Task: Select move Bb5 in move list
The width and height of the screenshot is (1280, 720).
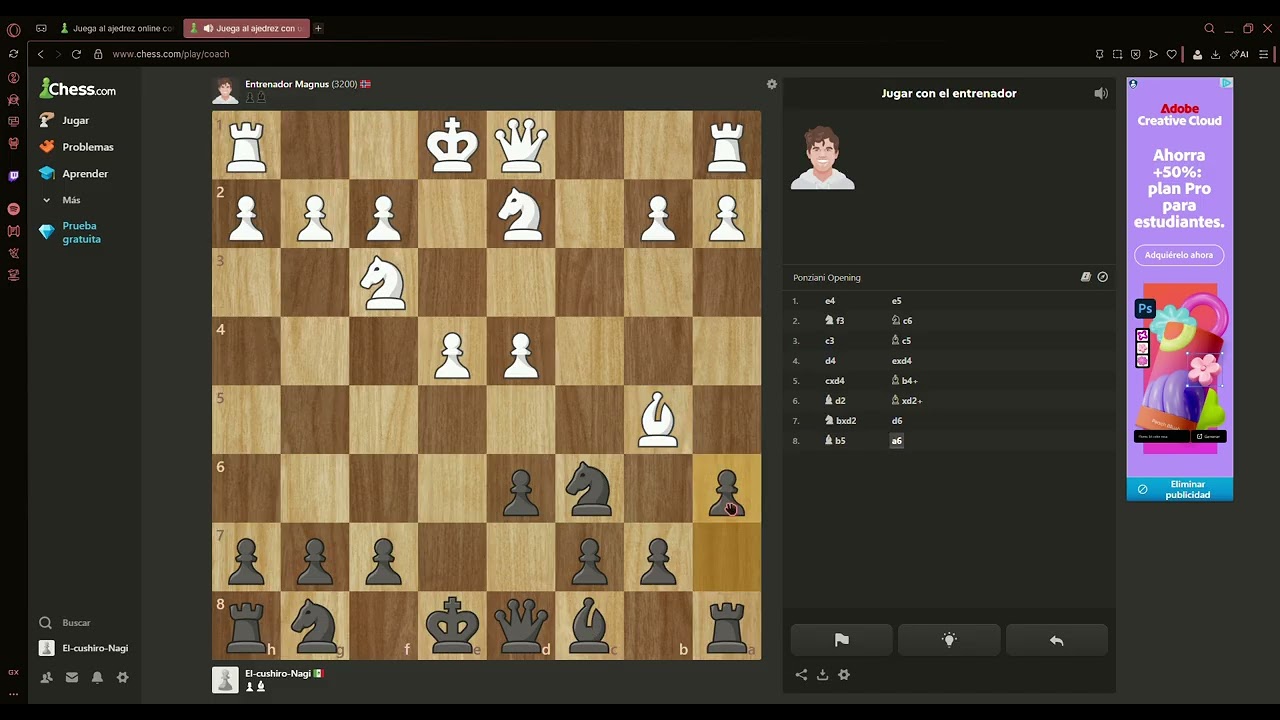Action: [x=835, y=441]
